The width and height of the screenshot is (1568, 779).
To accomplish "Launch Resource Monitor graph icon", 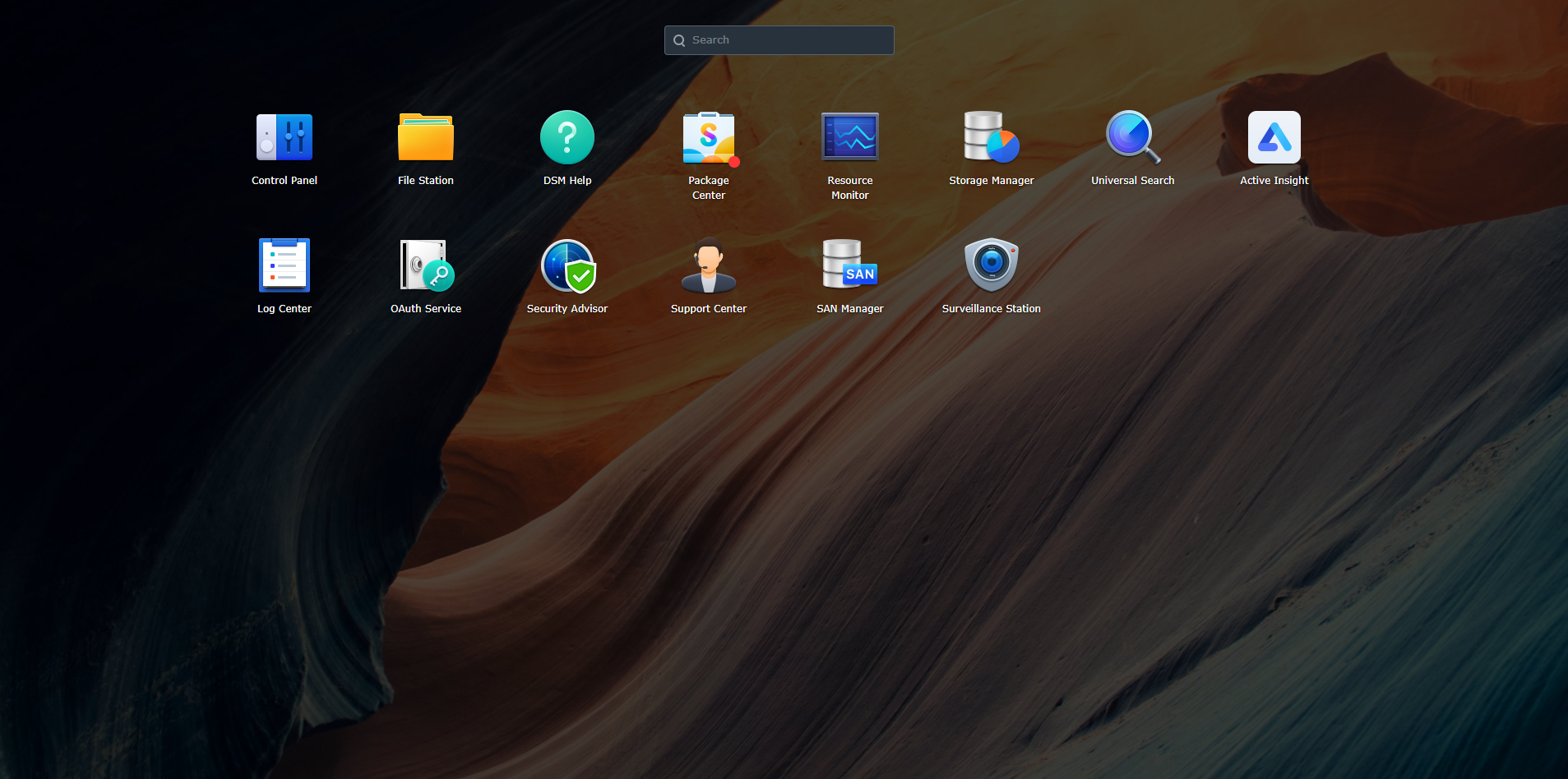I will pos(849,137).
